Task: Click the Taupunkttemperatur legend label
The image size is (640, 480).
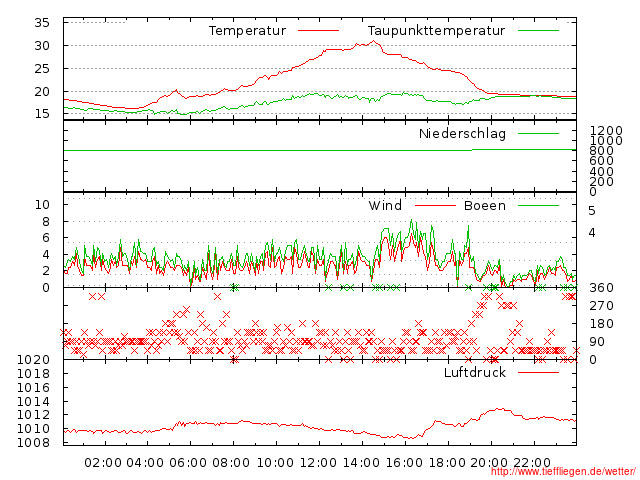Action: [436, 31]
